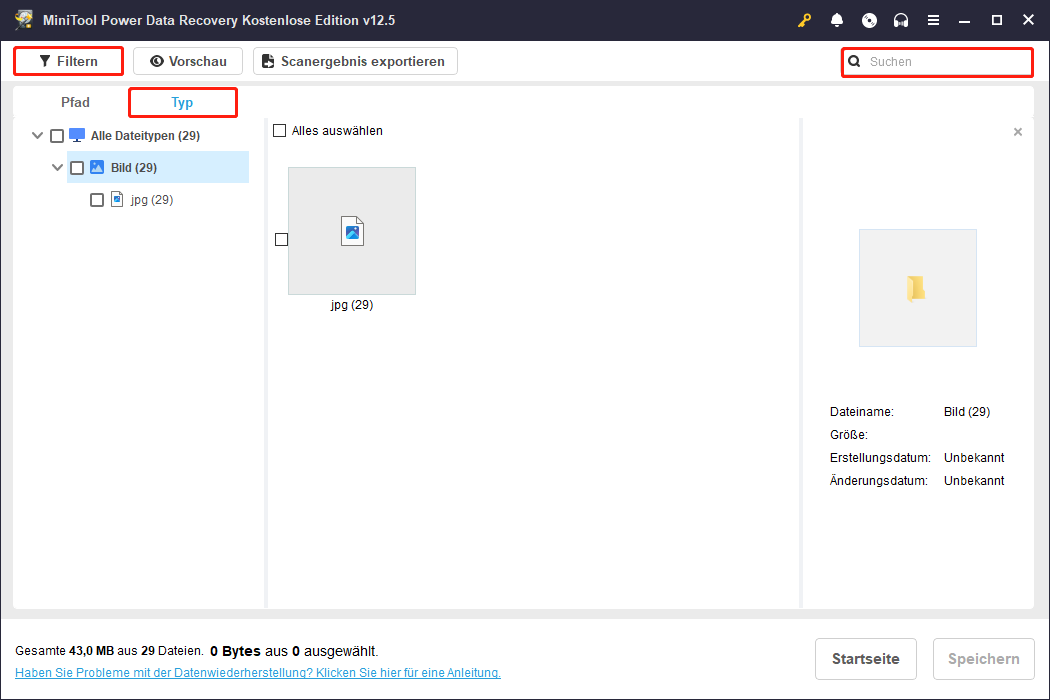
Task: Open the Datenwiederherstellung Anleitung help link
Action: tap(258, 673)
